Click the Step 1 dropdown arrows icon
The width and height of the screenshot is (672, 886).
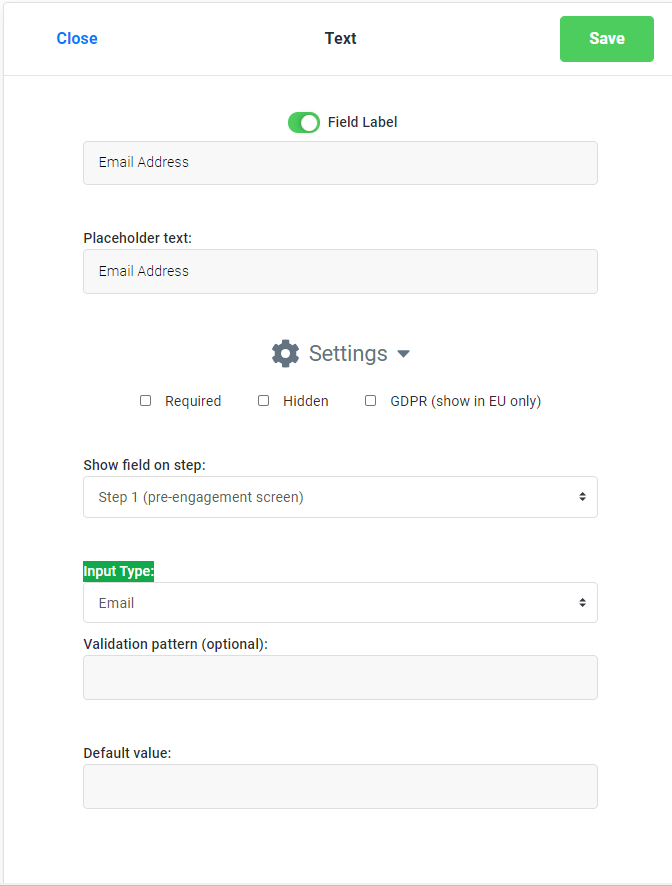tap(582, 497)
